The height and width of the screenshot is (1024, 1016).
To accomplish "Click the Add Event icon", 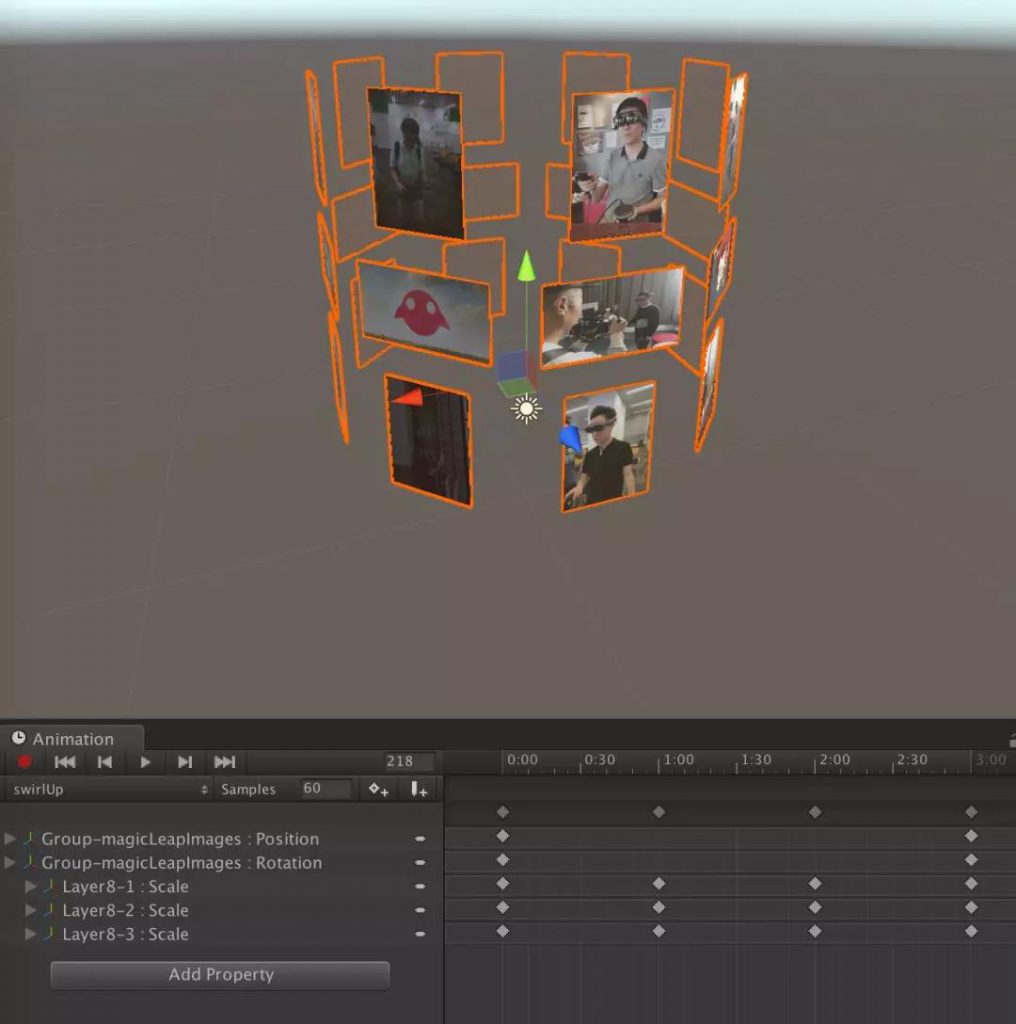I will pyautogui.click(x=419, y=790).
